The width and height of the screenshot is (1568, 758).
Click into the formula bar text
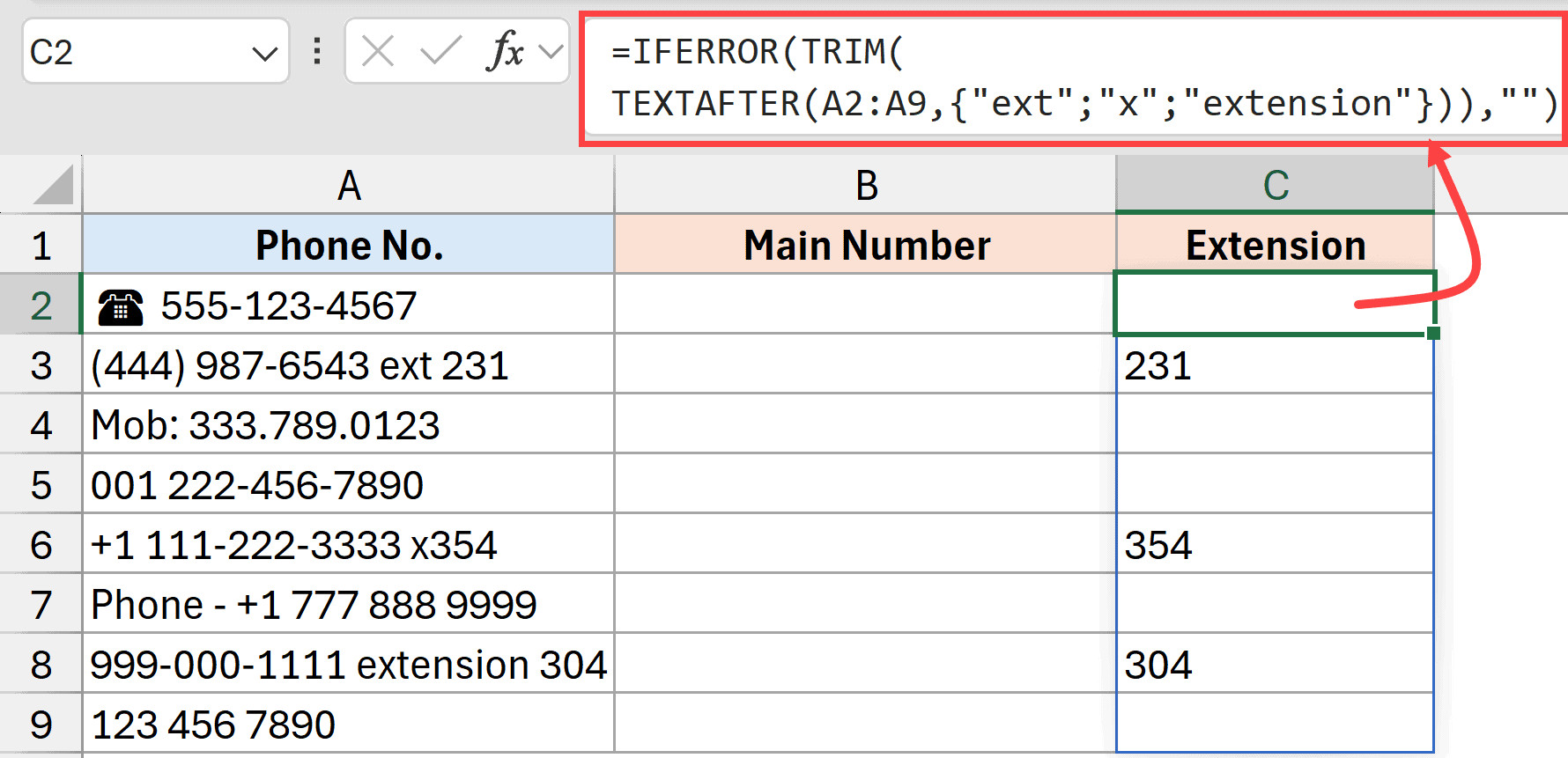coord(1057,77)
